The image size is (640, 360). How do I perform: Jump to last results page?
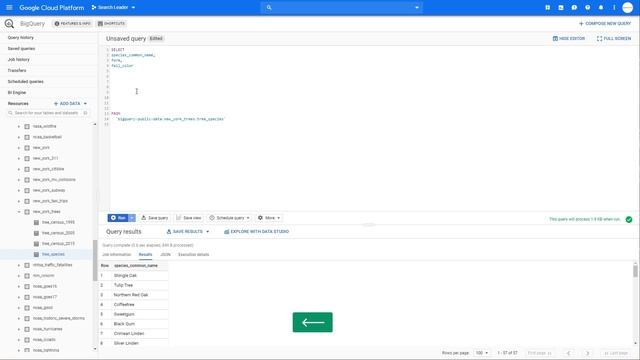pyautogui.click(x=616, y=353)
